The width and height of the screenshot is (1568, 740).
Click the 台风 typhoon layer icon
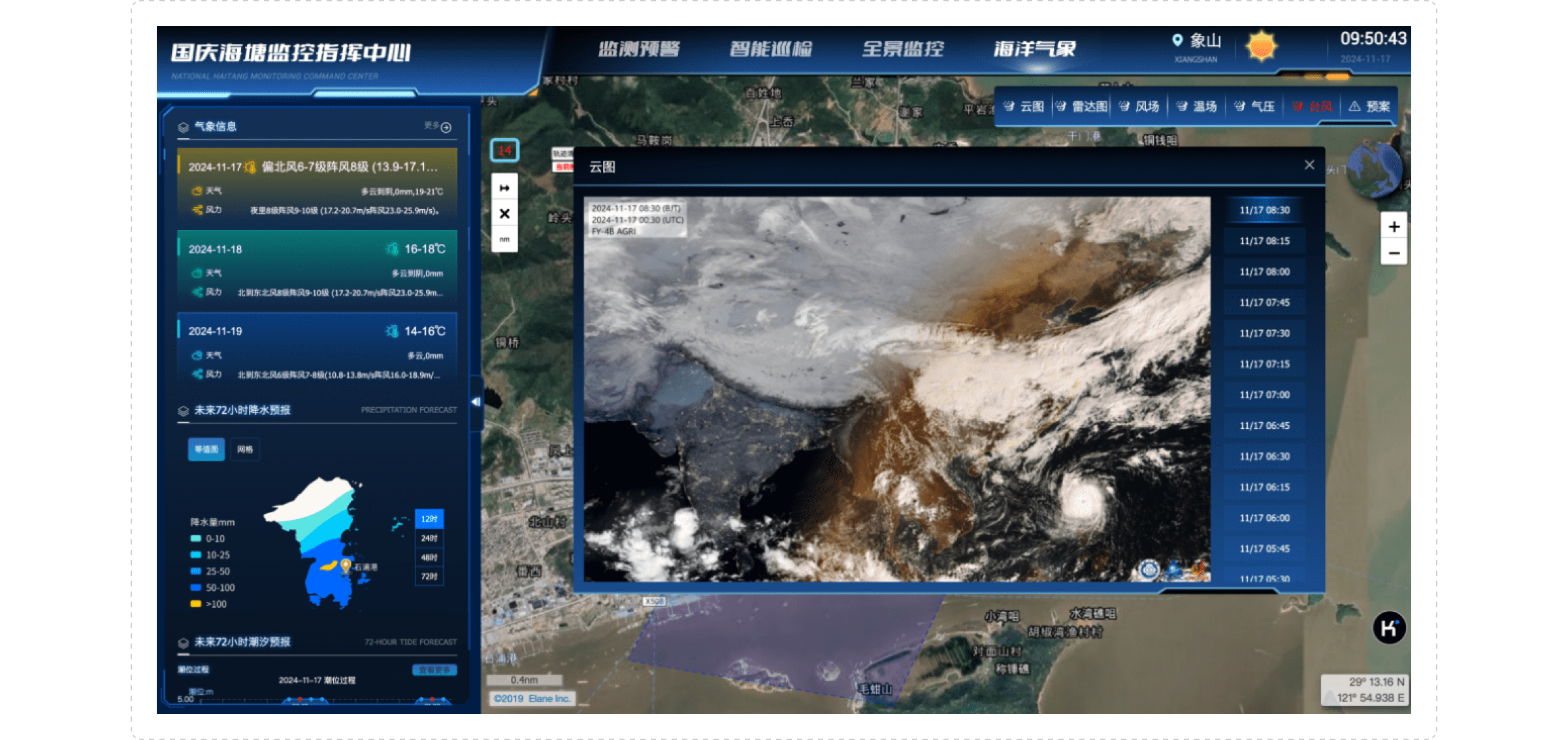point(1298,107)
